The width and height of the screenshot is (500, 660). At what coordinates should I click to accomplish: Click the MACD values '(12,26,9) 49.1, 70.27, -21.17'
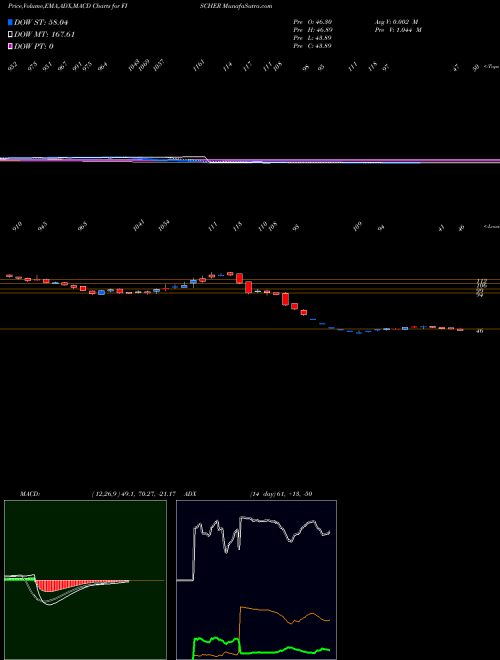click(x=136, y=493)
